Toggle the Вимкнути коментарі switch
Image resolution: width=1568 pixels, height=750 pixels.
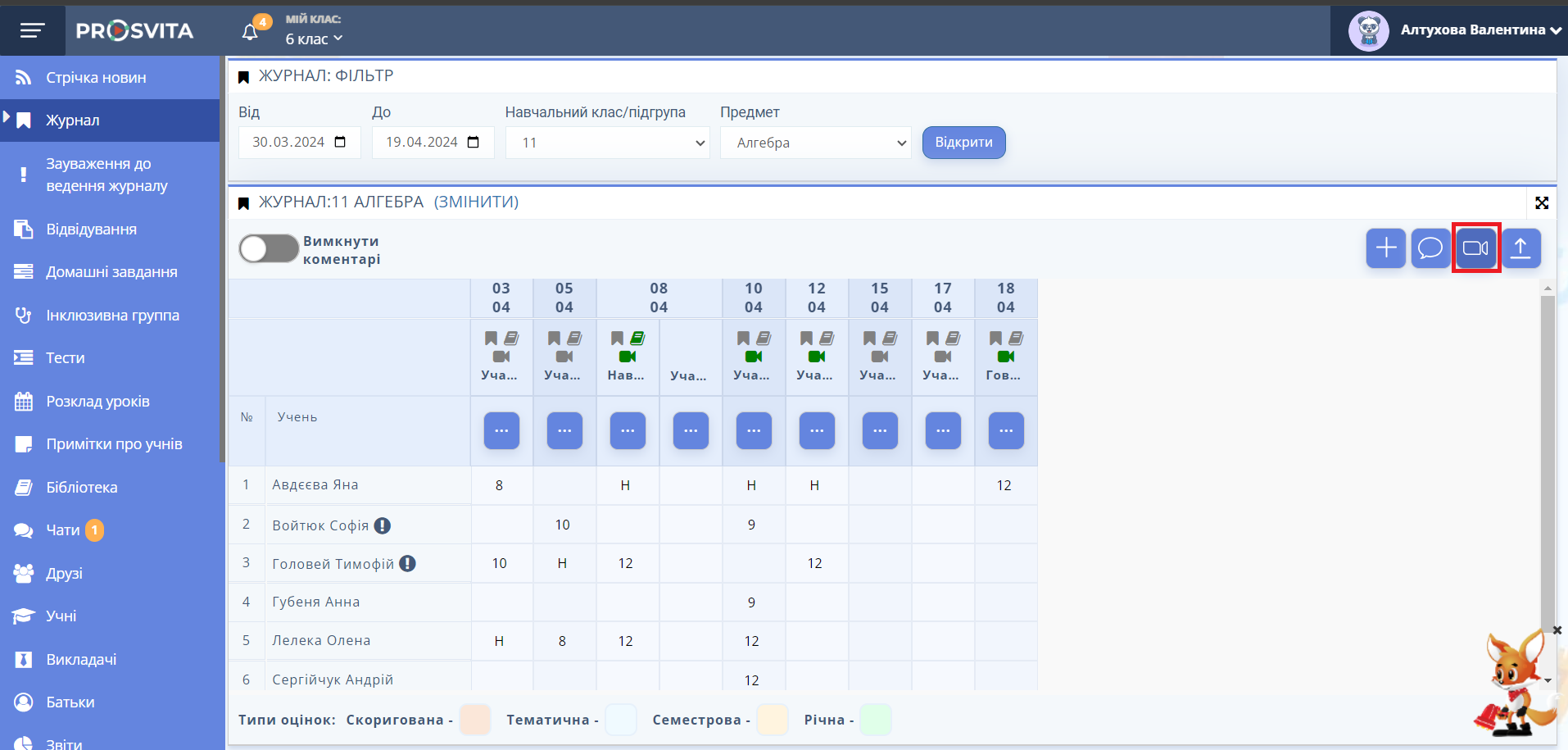[x=269, y=249]
